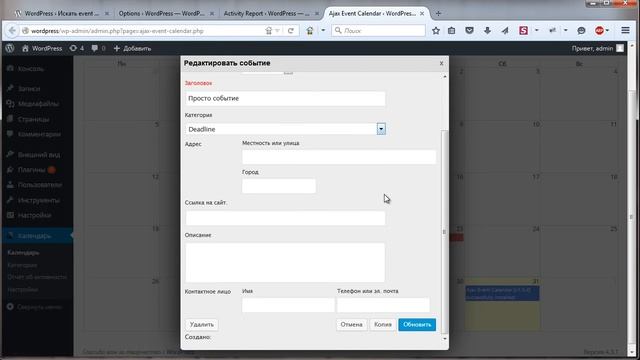Focus the Ссылка на сайт field
The height and width of the screenshot is (360, 640).
(285, 218)
